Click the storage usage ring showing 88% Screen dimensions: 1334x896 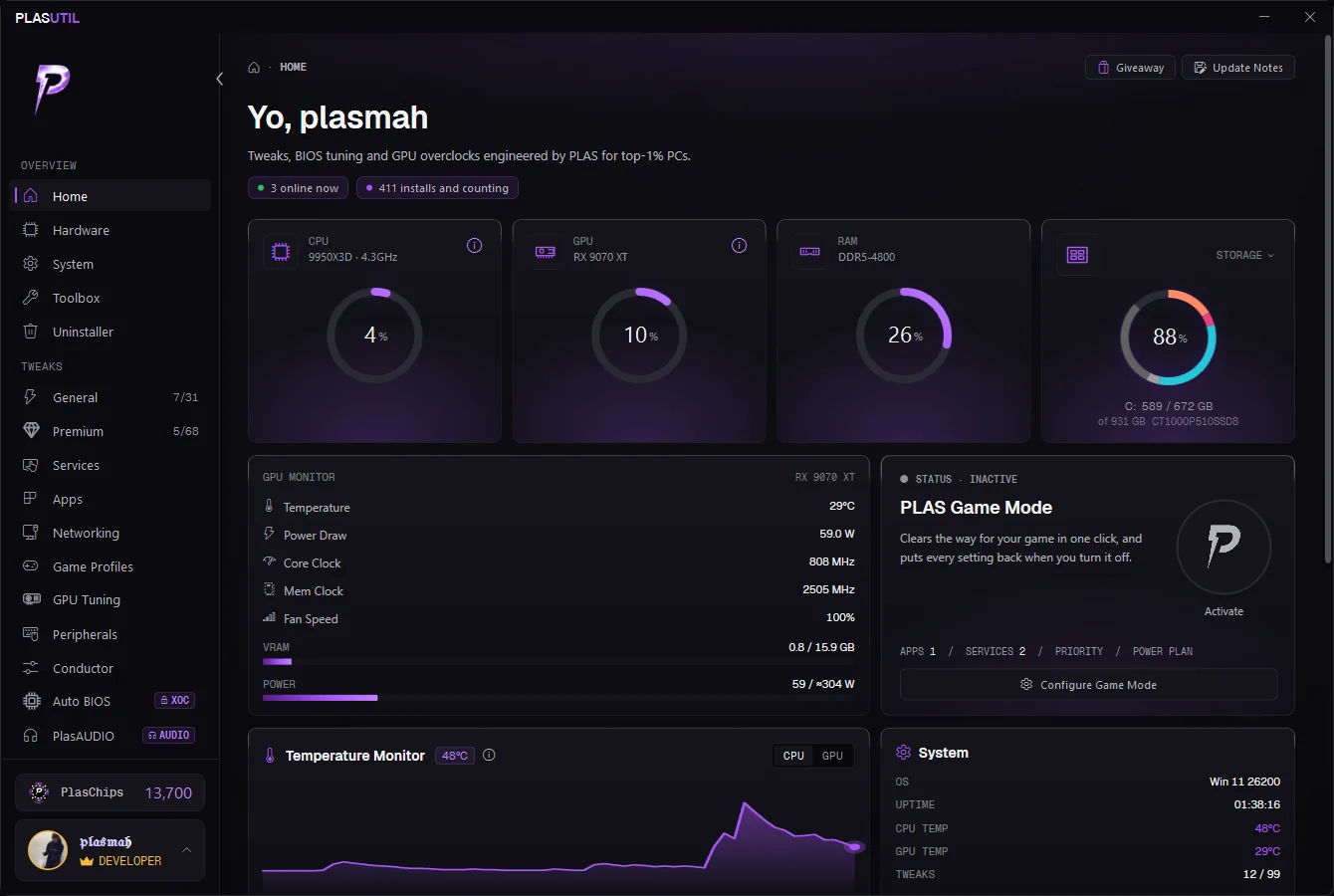click(x=1169, y=337)
